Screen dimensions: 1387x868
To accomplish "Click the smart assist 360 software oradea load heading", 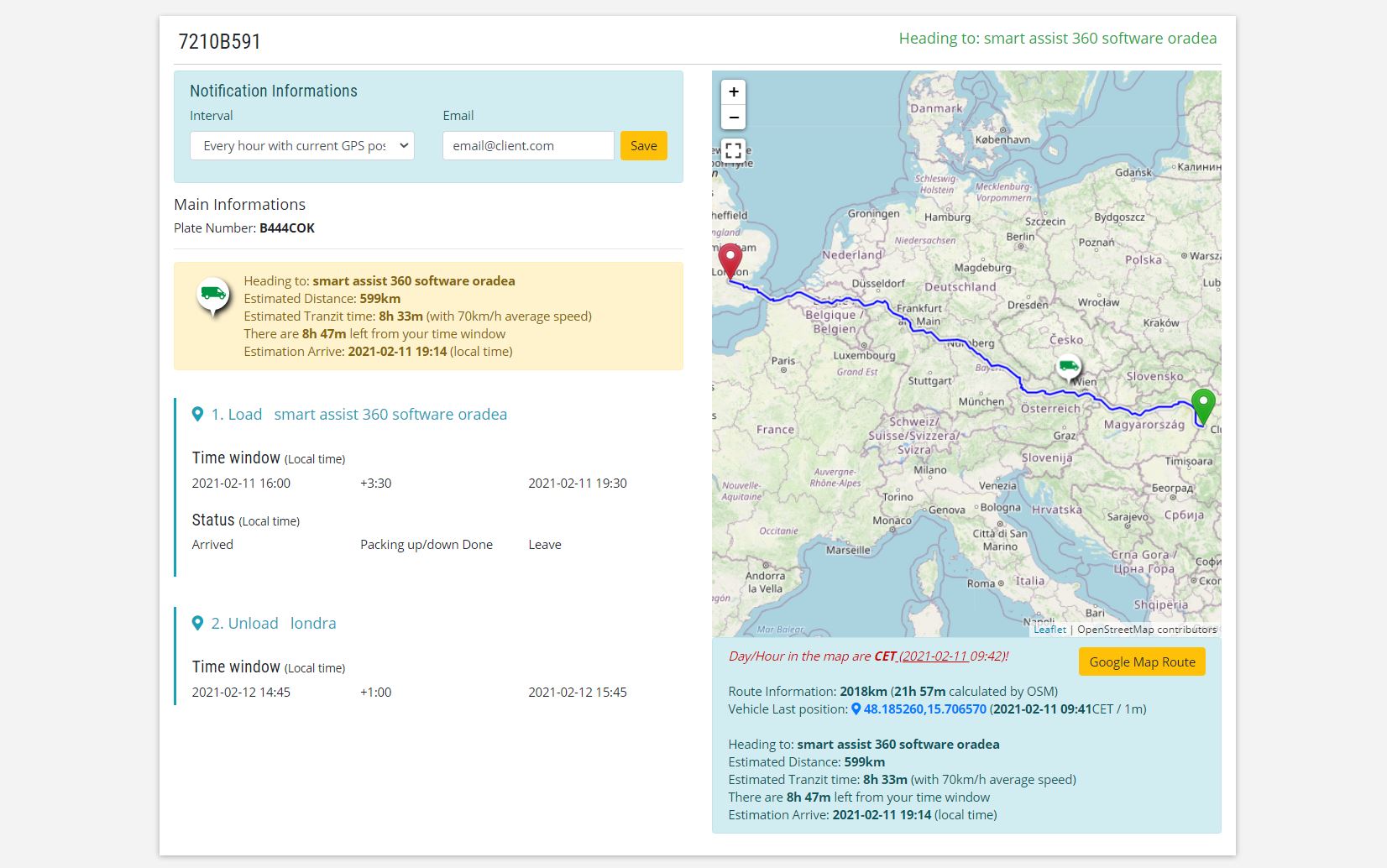I will point(390,414).
